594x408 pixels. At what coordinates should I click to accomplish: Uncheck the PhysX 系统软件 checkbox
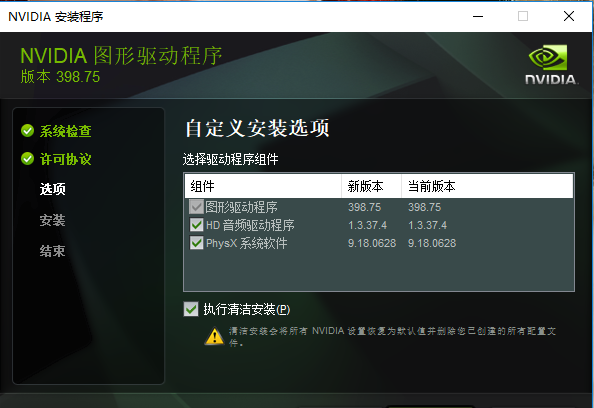pos(196,243)
